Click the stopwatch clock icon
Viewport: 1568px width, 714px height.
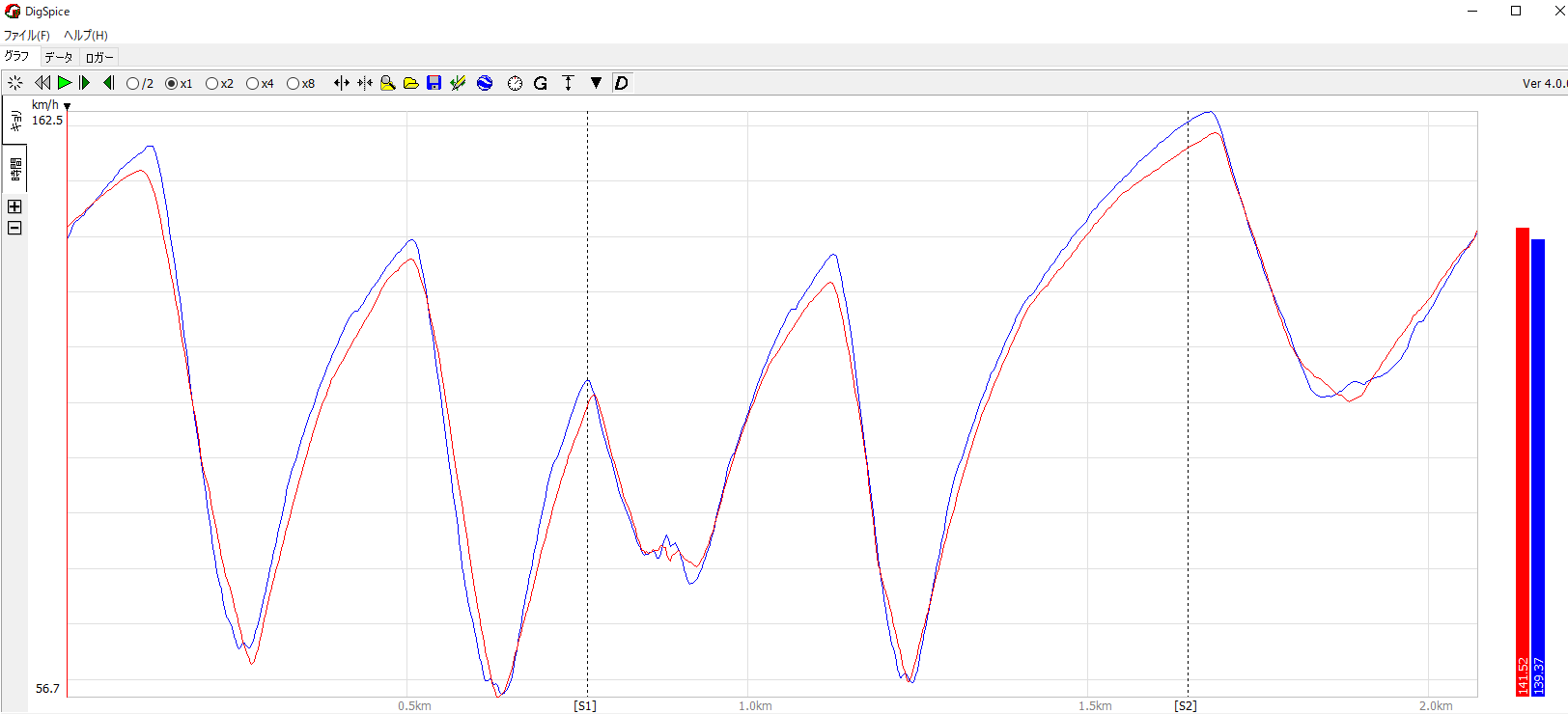click(x=515, y=83)
